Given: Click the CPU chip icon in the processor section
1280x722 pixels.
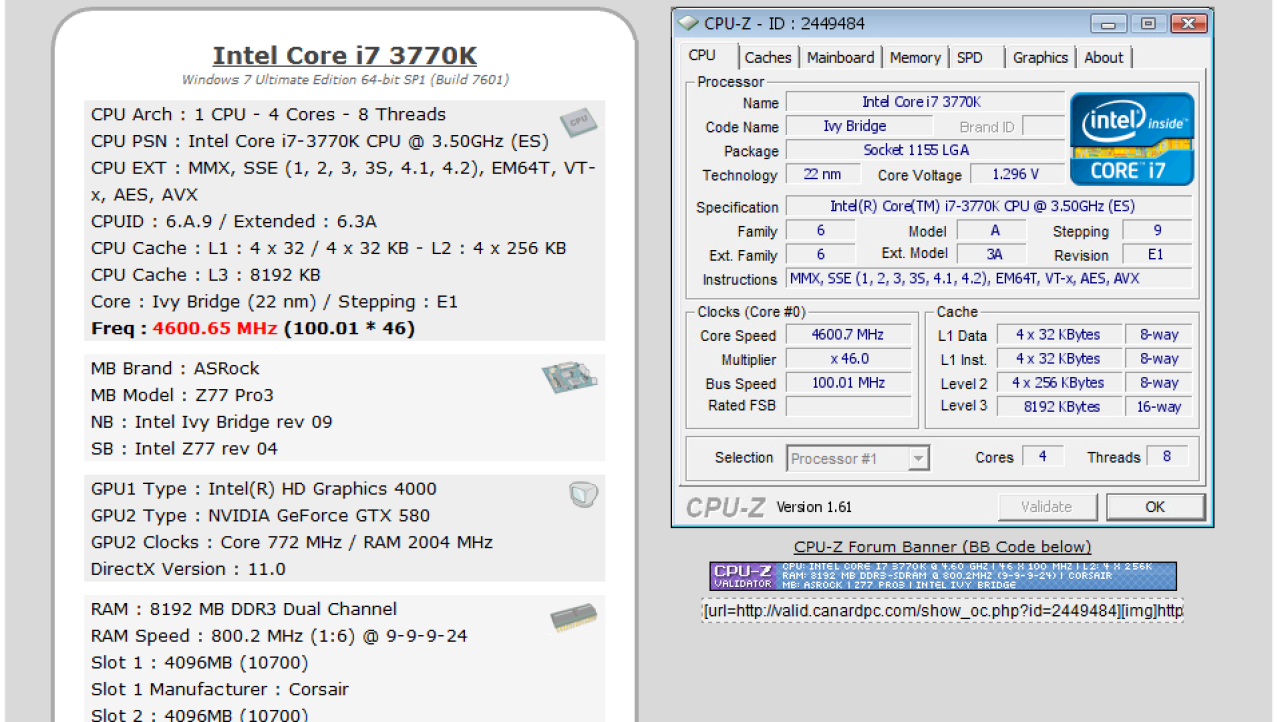Looking at the screenshot, I should tap(578, 122).
